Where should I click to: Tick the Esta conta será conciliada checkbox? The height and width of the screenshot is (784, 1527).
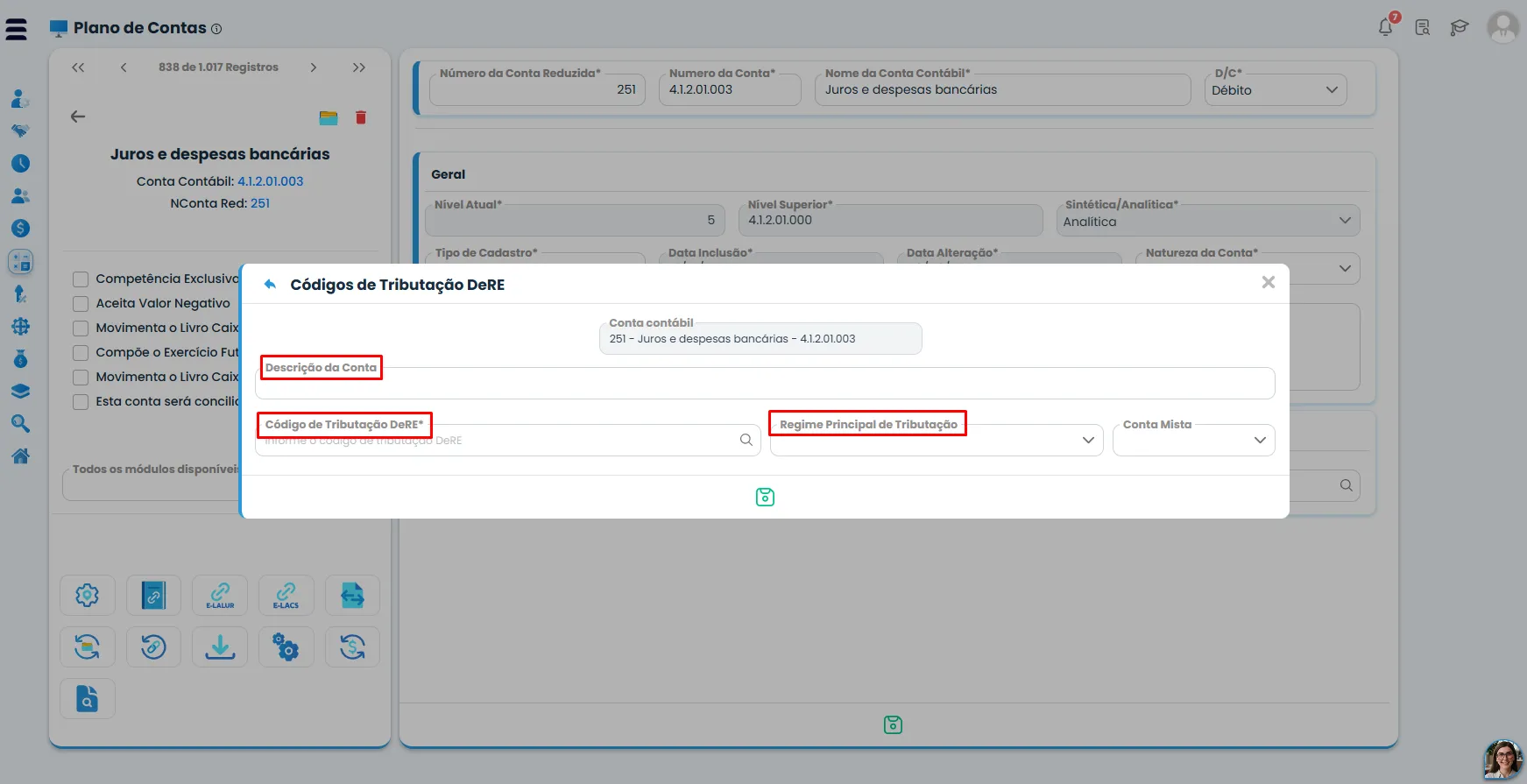(x=81, y=402)
